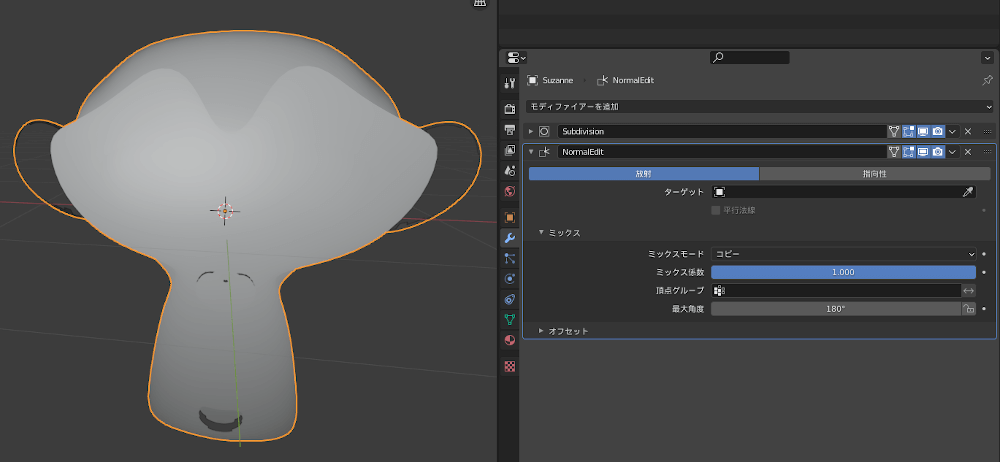This screenshot has width=1000, height=462.
Task: Pin the properties editor context
Action: pyautogui.click(x=987, y=80)
